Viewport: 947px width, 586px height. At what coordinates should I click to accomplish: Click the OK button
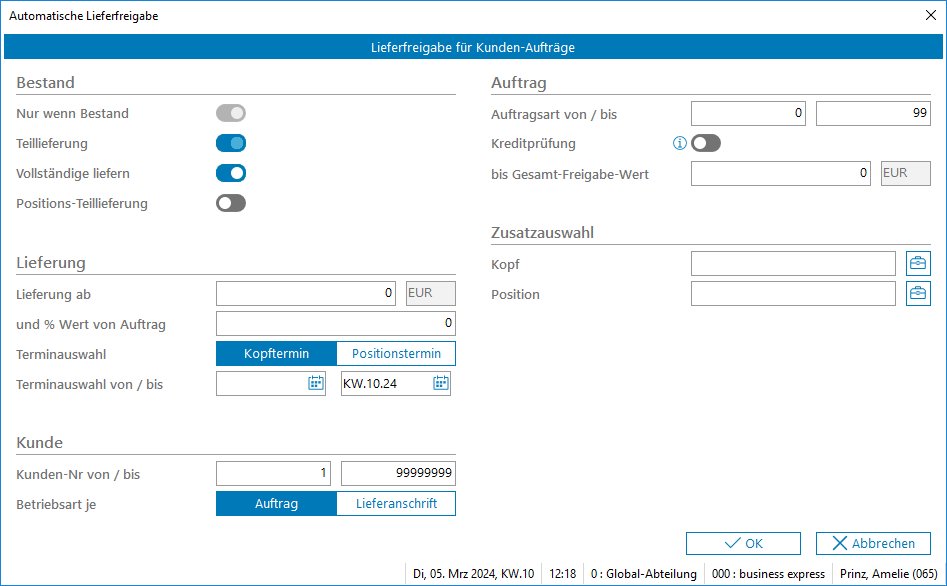(743, 543)
